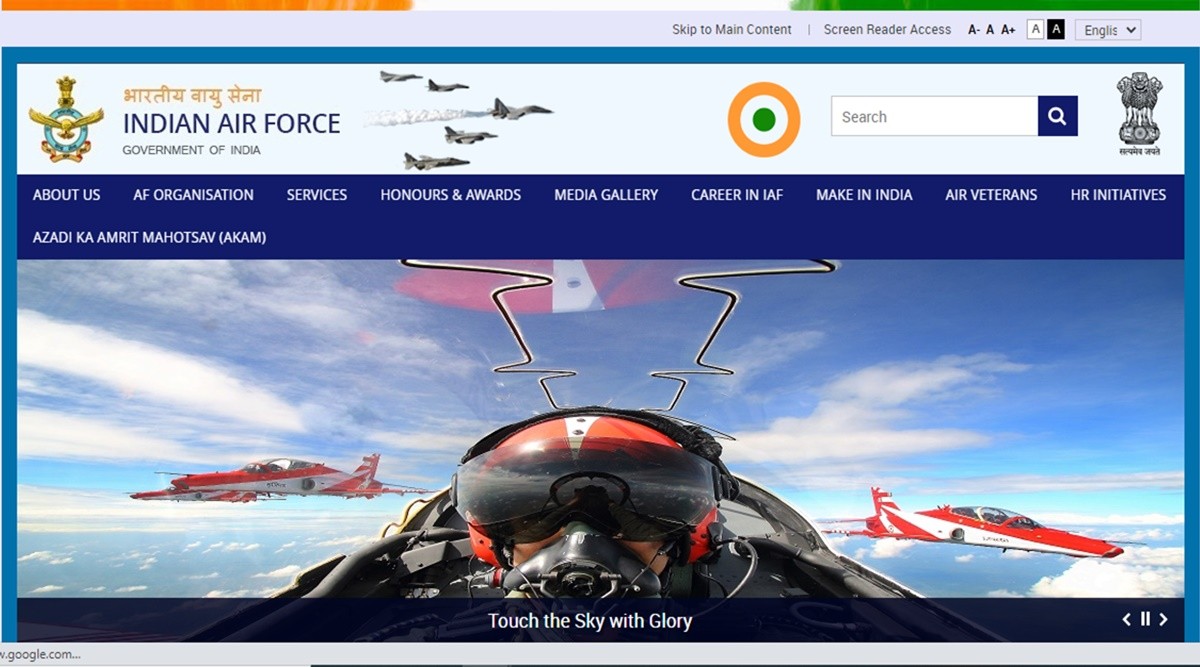Open the Media Gallery menu item

click(606, 195)
